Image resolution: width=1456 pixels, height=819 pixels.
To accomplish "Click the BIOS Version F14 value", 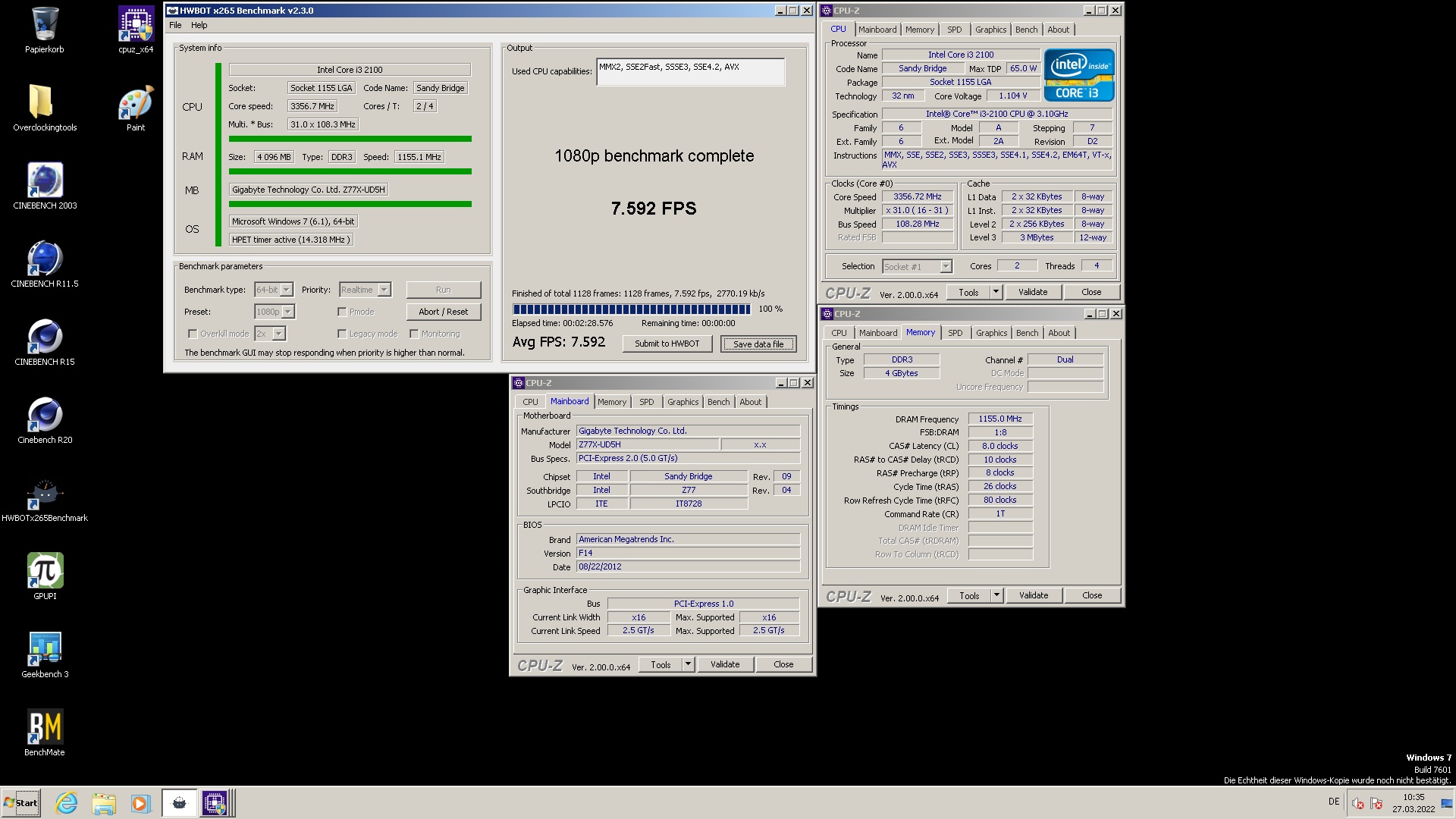I will pos(688,553).
